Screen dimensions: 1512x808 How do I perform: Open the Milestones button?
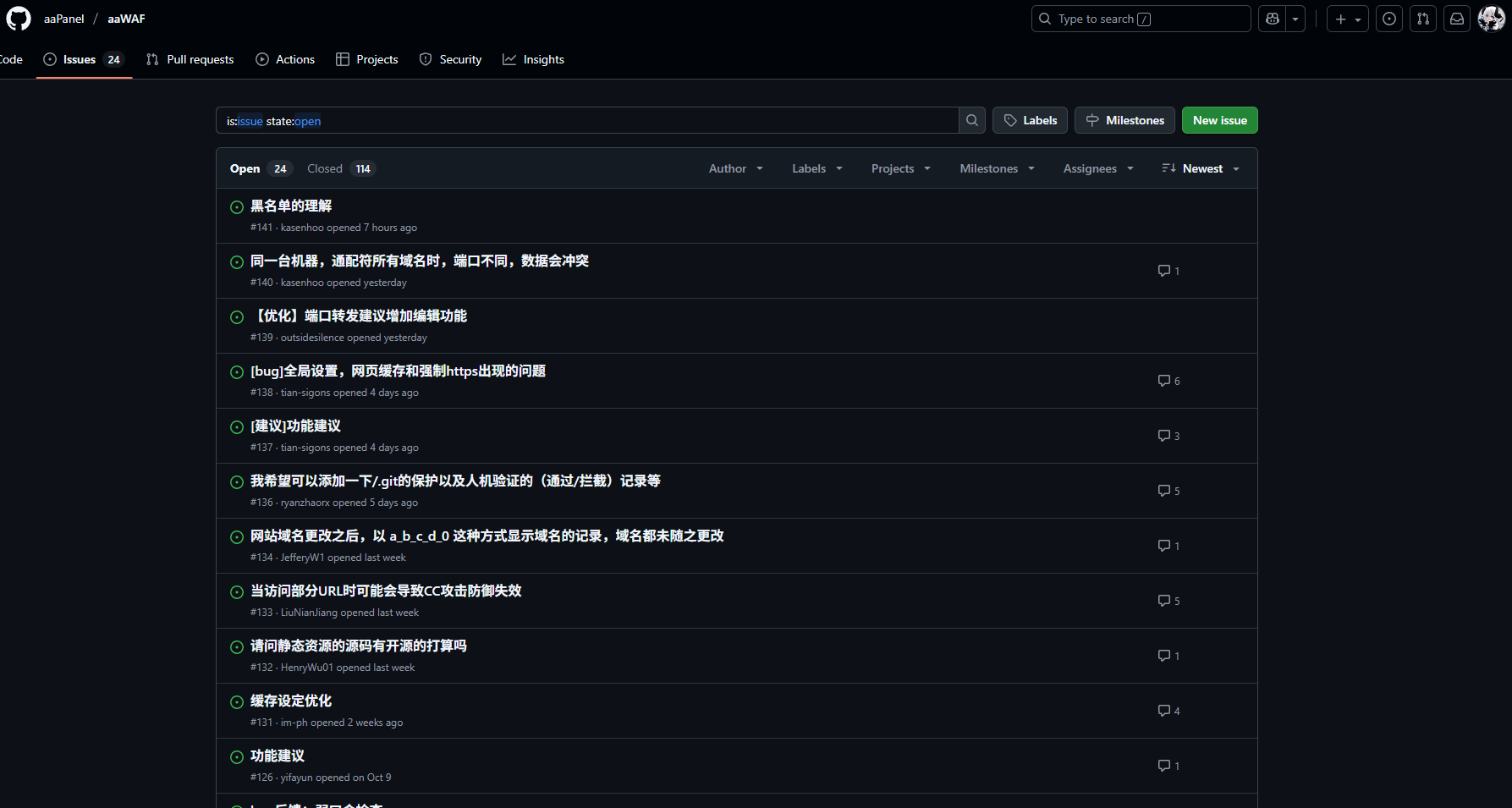click(1124, 120)
